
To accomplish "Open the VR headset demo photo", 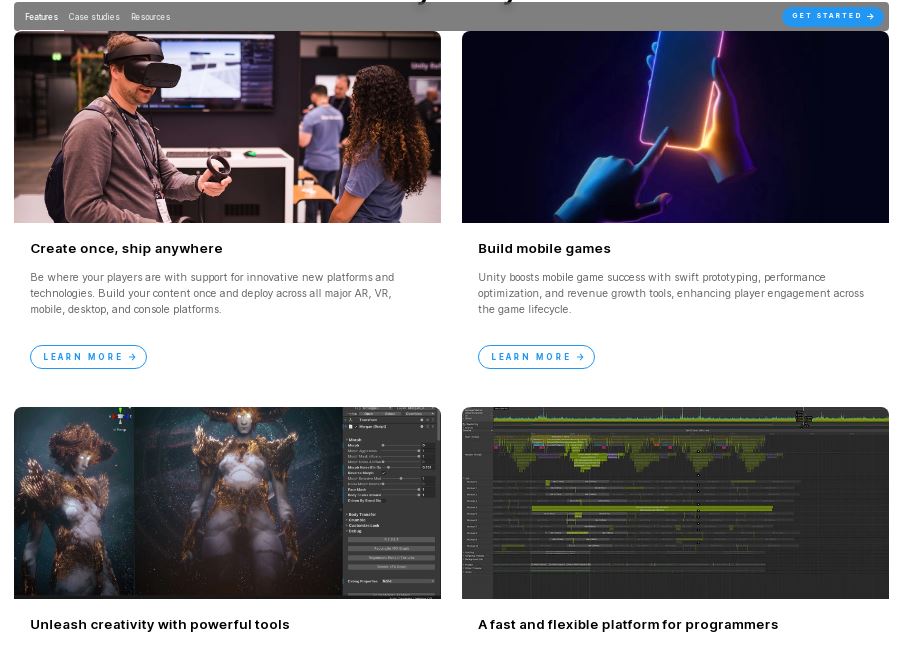I will [227, 127].
